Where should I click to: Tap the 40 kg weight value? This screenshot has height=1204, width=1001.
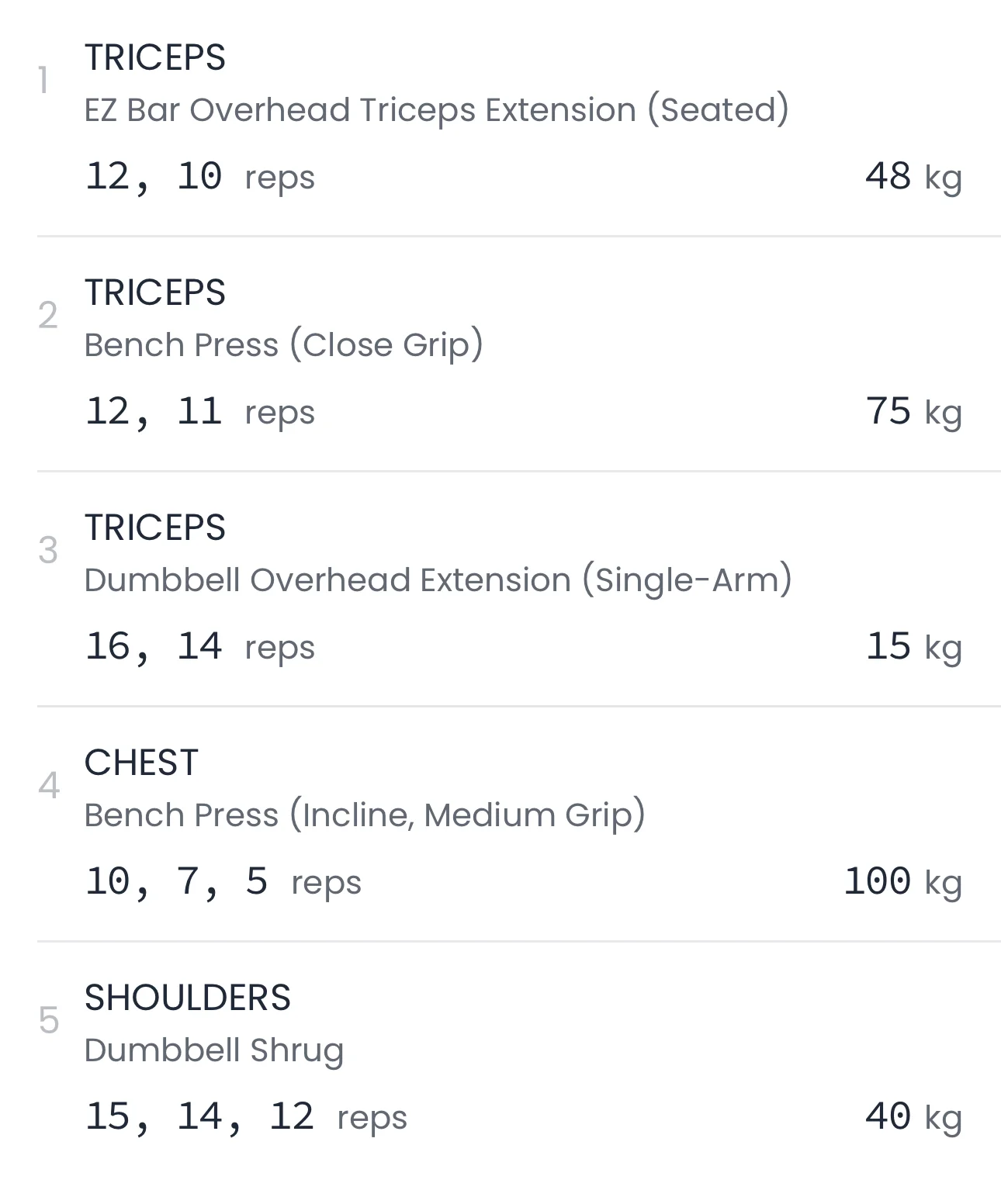pos(913,1117)
